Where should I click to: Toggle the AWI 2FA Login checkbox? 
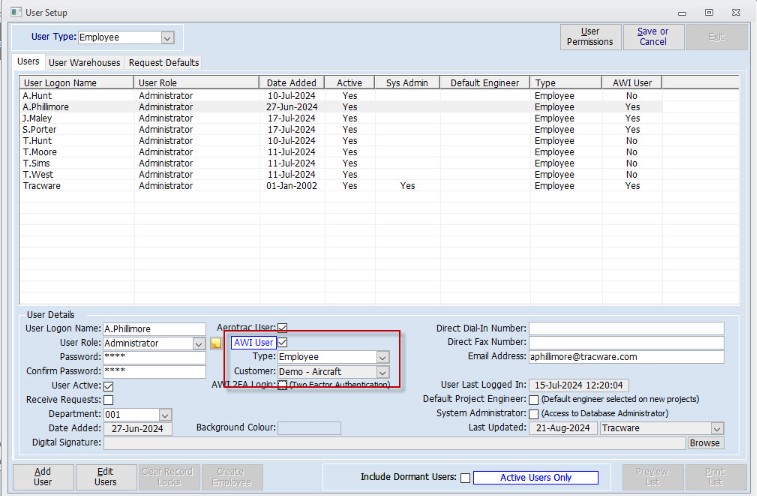[x=282, y=385]
